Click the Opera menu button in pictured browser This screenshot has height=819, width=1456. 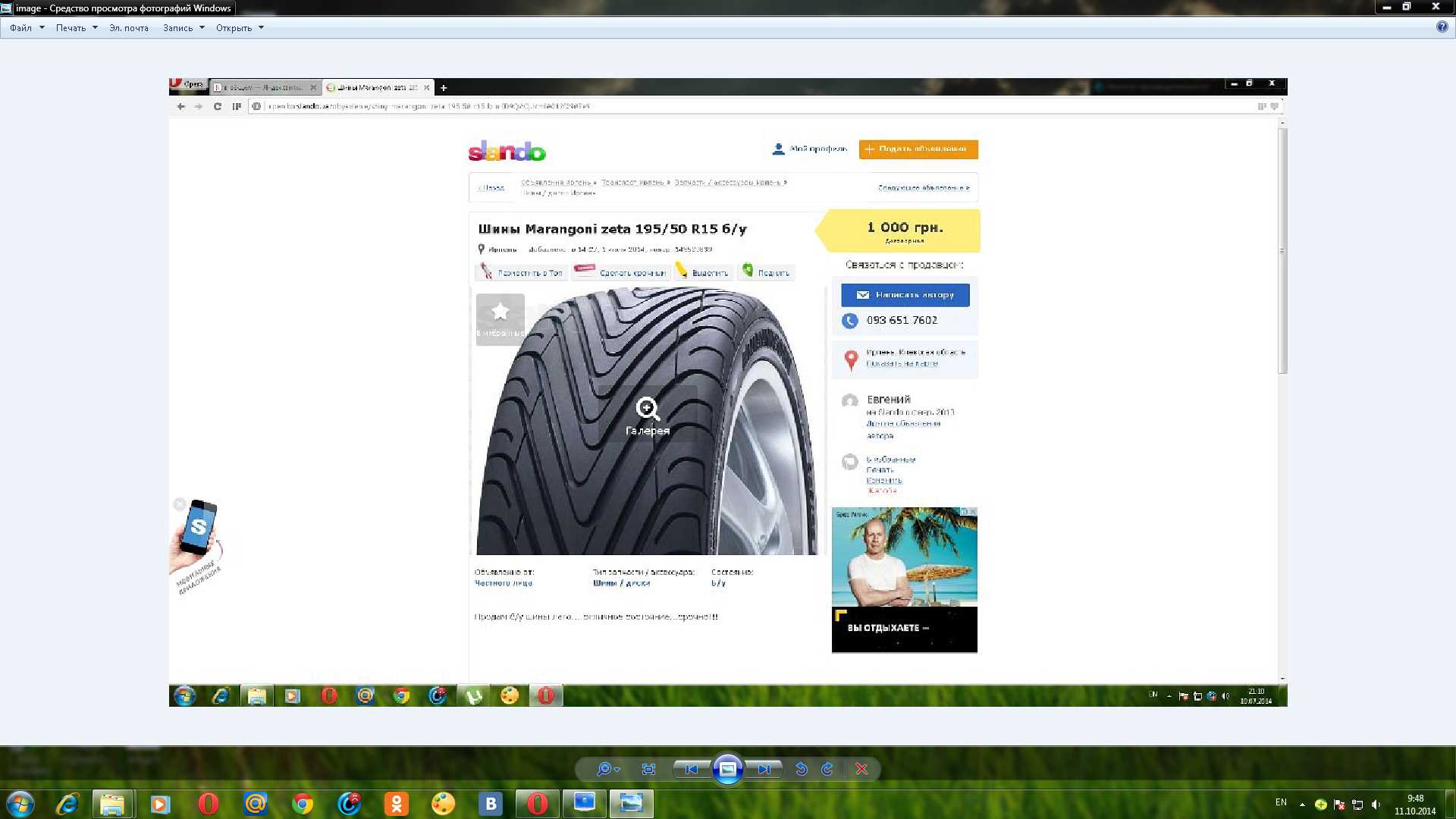click(x=187, y=84)
